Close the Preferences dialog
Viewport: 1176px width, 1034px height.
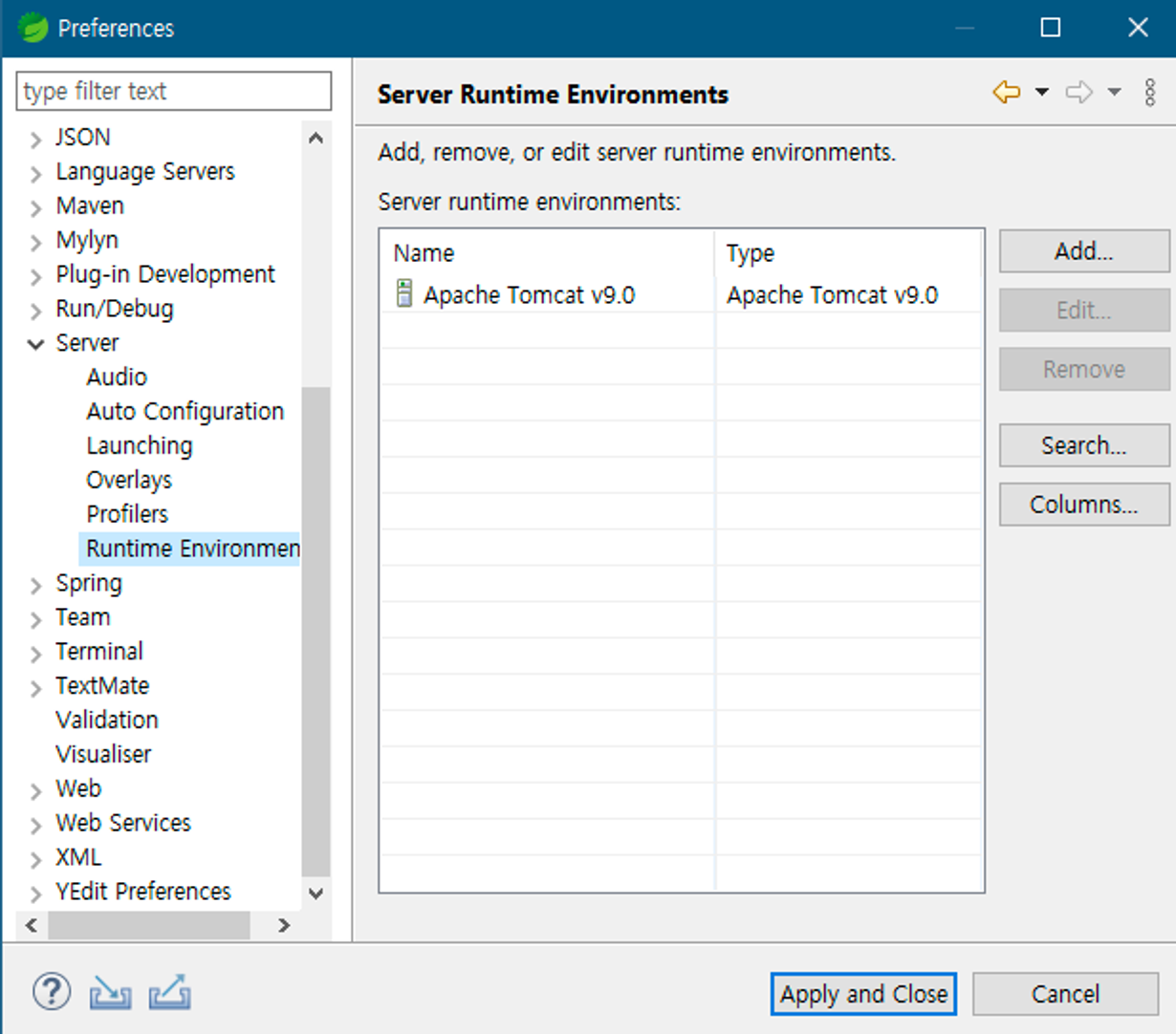pyautogui.click(x=1138, y=27)
